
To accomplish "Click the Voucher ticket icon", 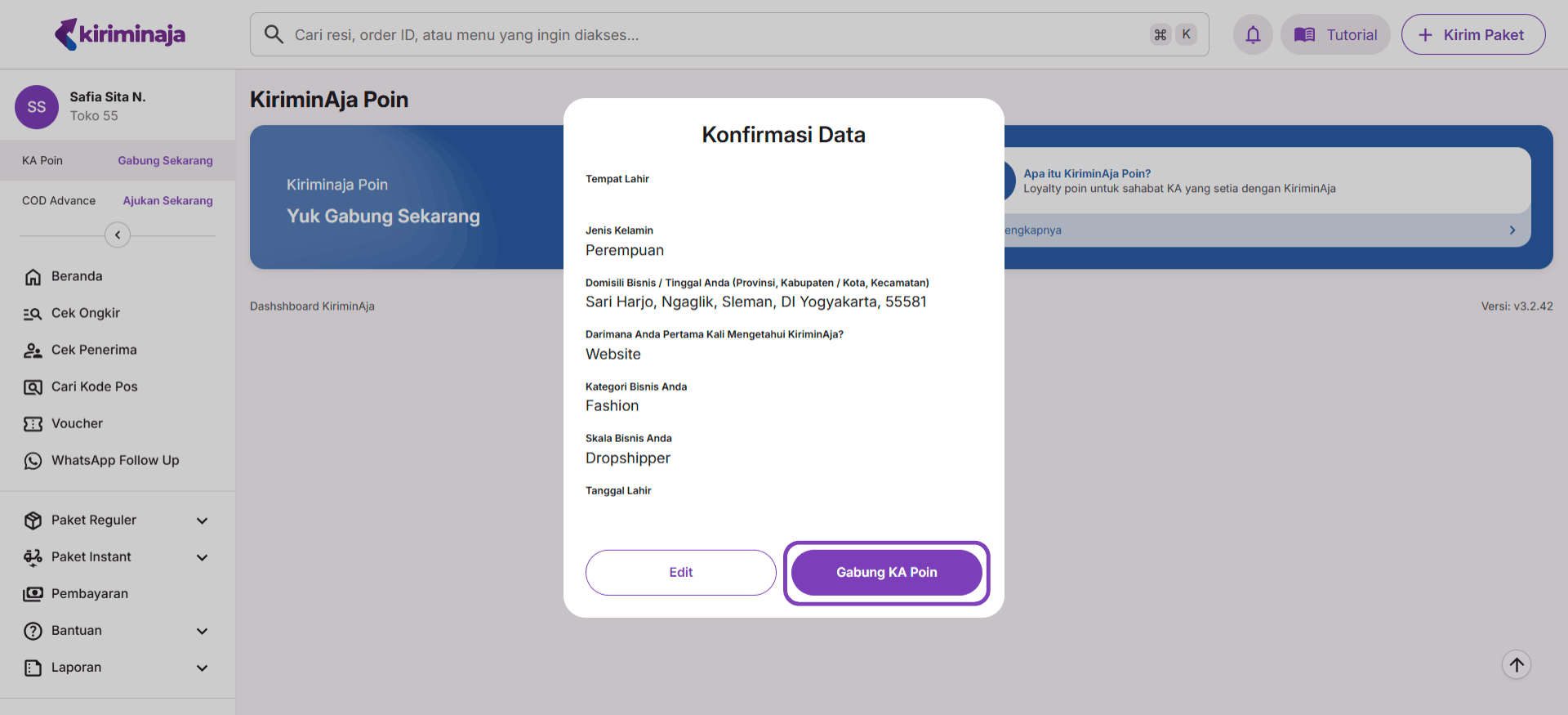I will [x=33, y=424].
